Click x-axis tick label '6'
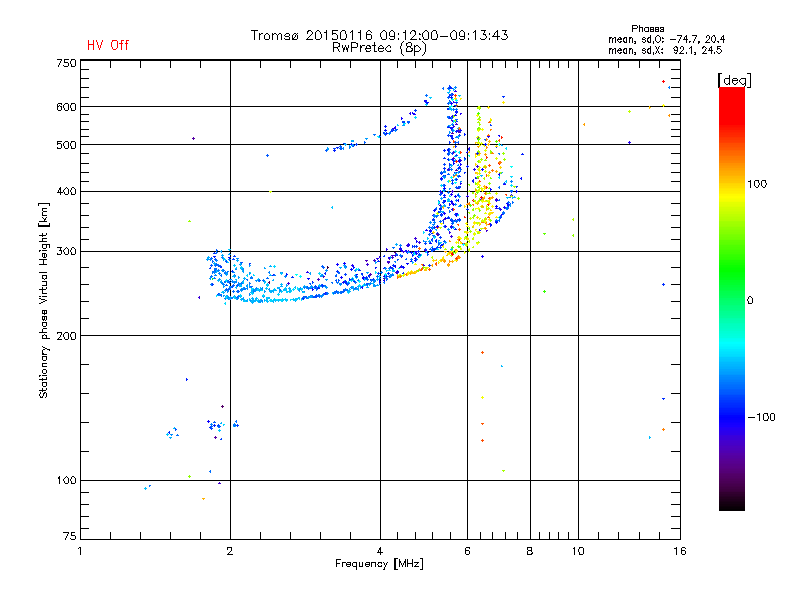This screenshot has width=800, height=600. (x=467, y=551)
